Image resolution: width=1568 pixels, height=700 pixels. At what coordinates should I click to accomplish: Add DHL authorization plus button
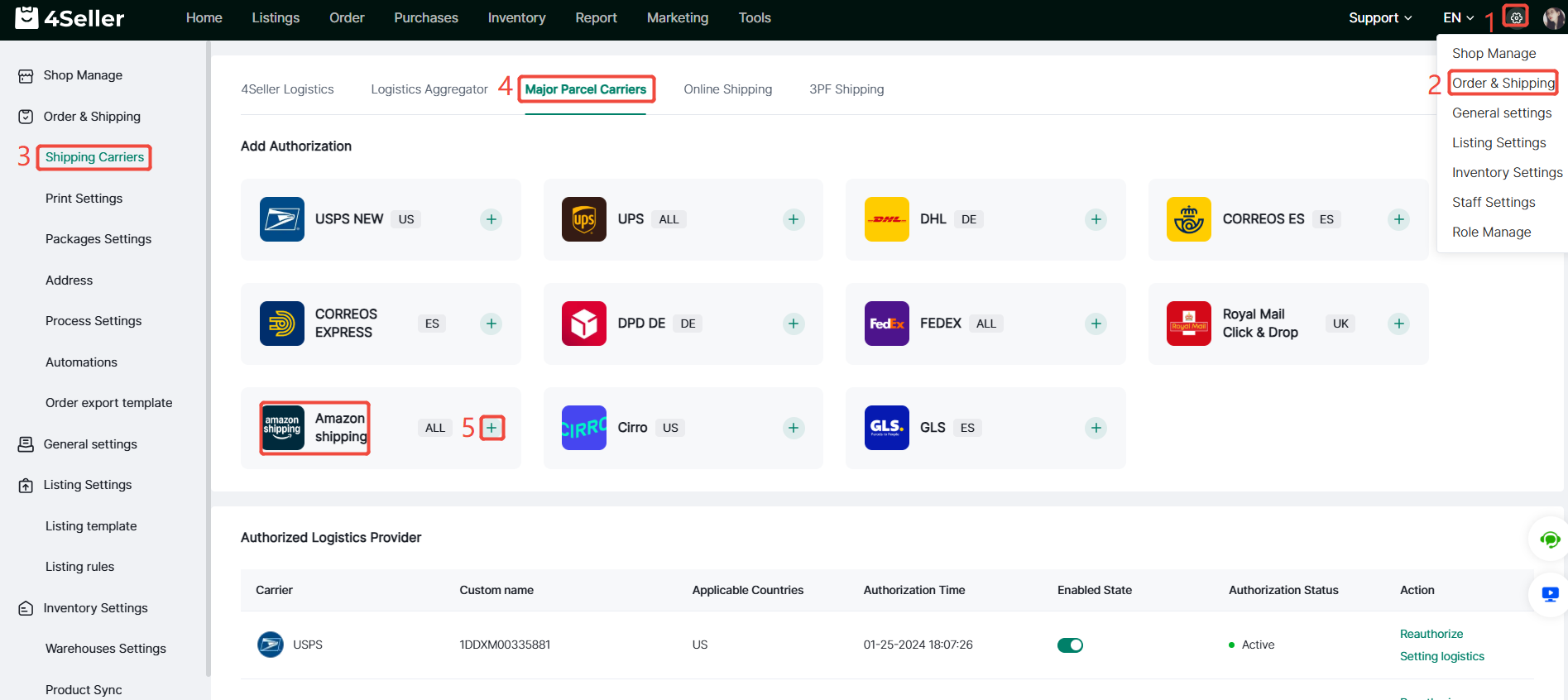click(x=1096, y=219)
